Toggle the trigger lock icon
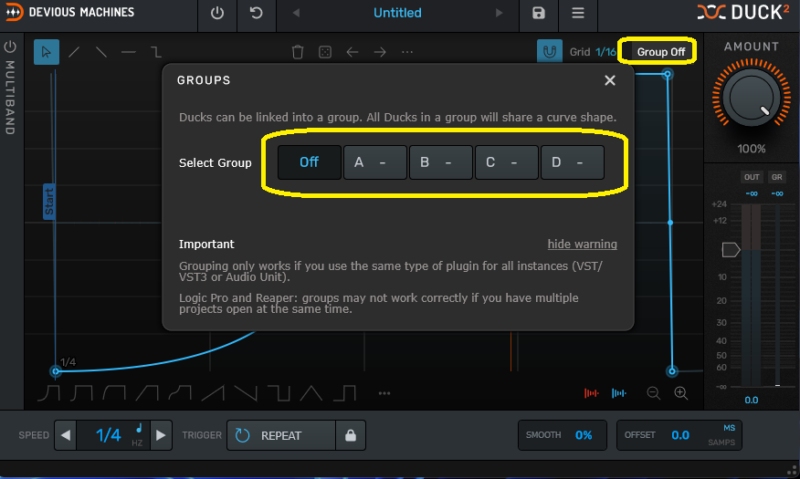The image size is (800, 479). pyautogui.click(x=350, y=436)
